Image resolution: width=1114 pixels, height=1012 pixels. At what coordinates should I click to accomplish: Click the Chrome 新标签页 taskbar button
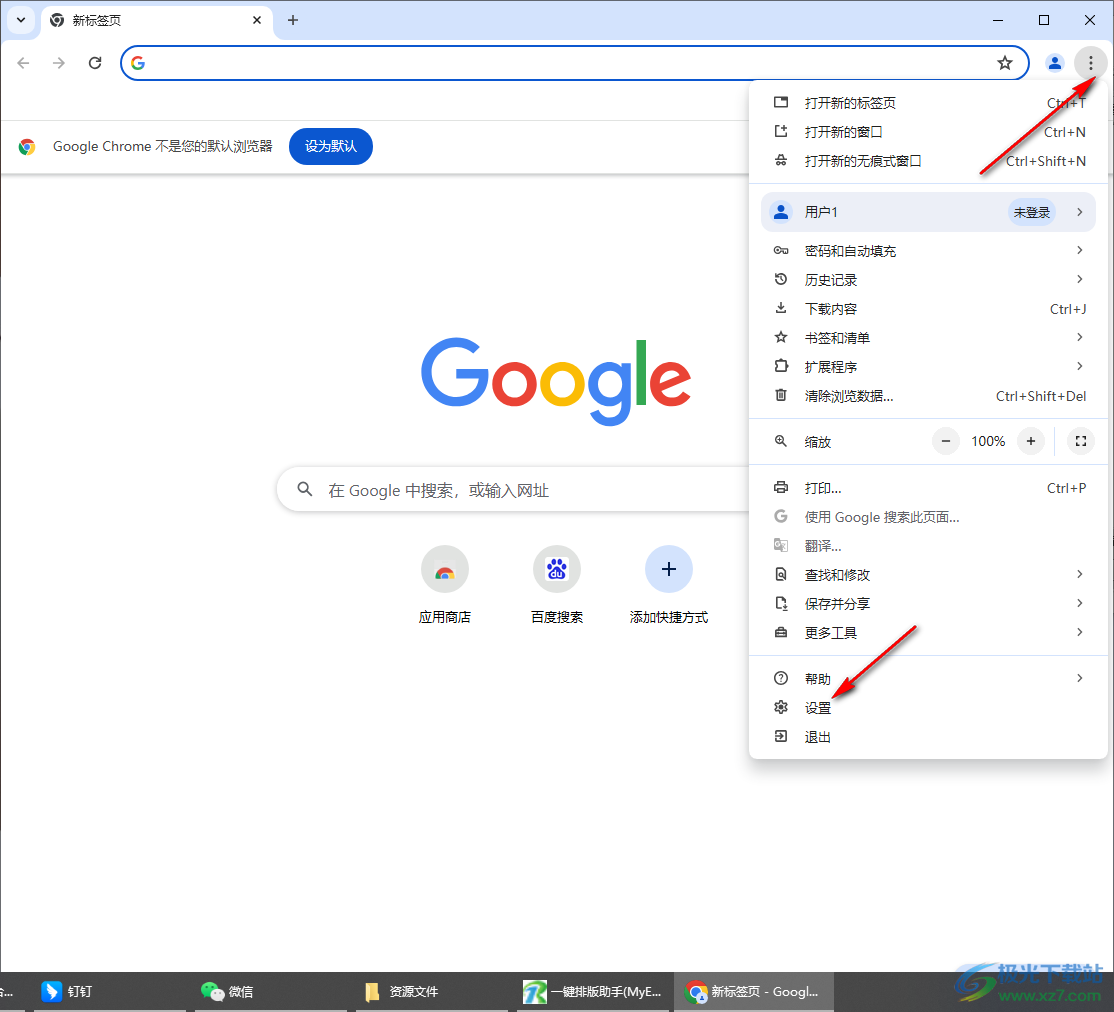click(753, 991)
